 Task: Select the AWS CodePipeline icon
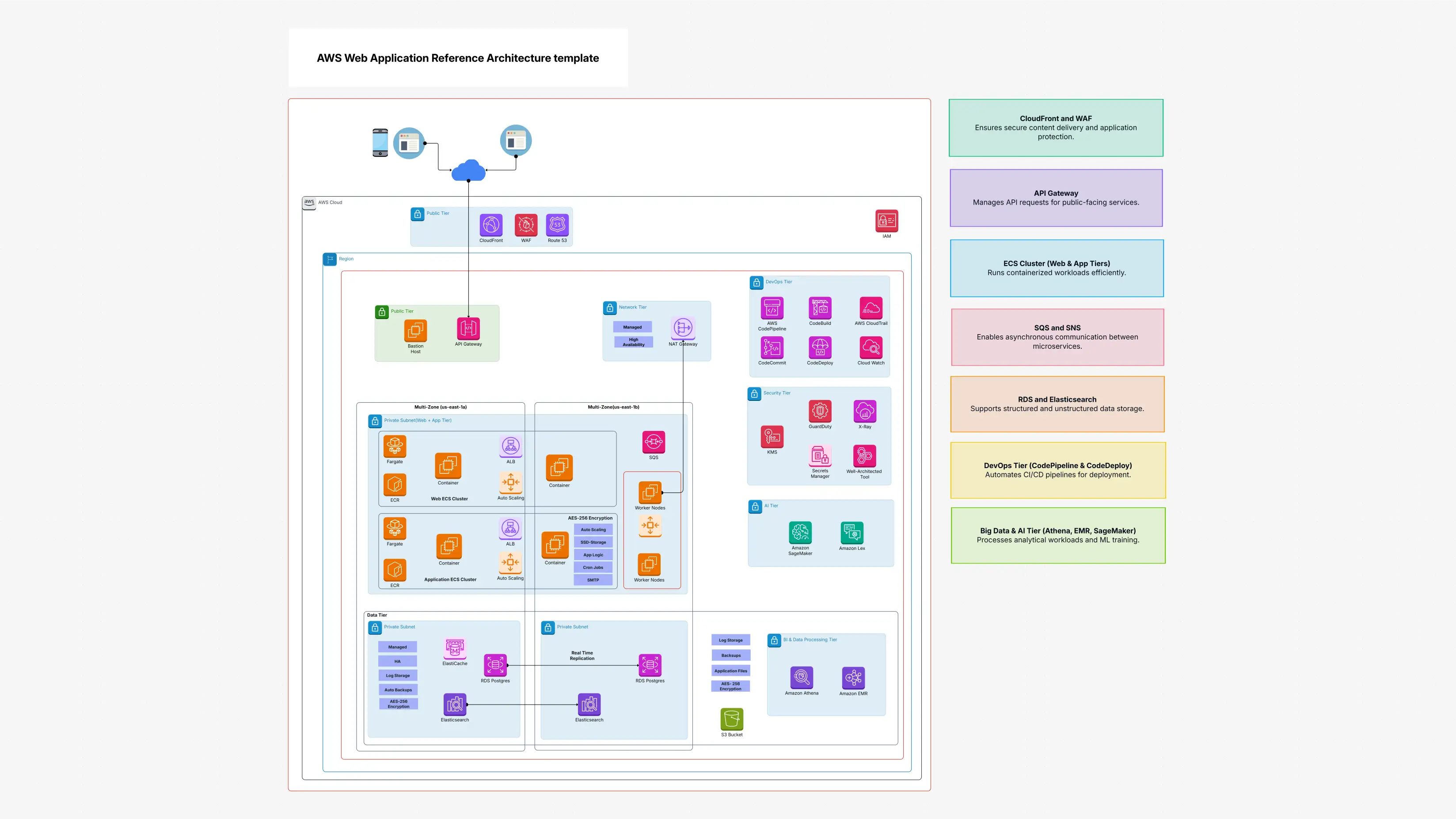coord(772,309)
